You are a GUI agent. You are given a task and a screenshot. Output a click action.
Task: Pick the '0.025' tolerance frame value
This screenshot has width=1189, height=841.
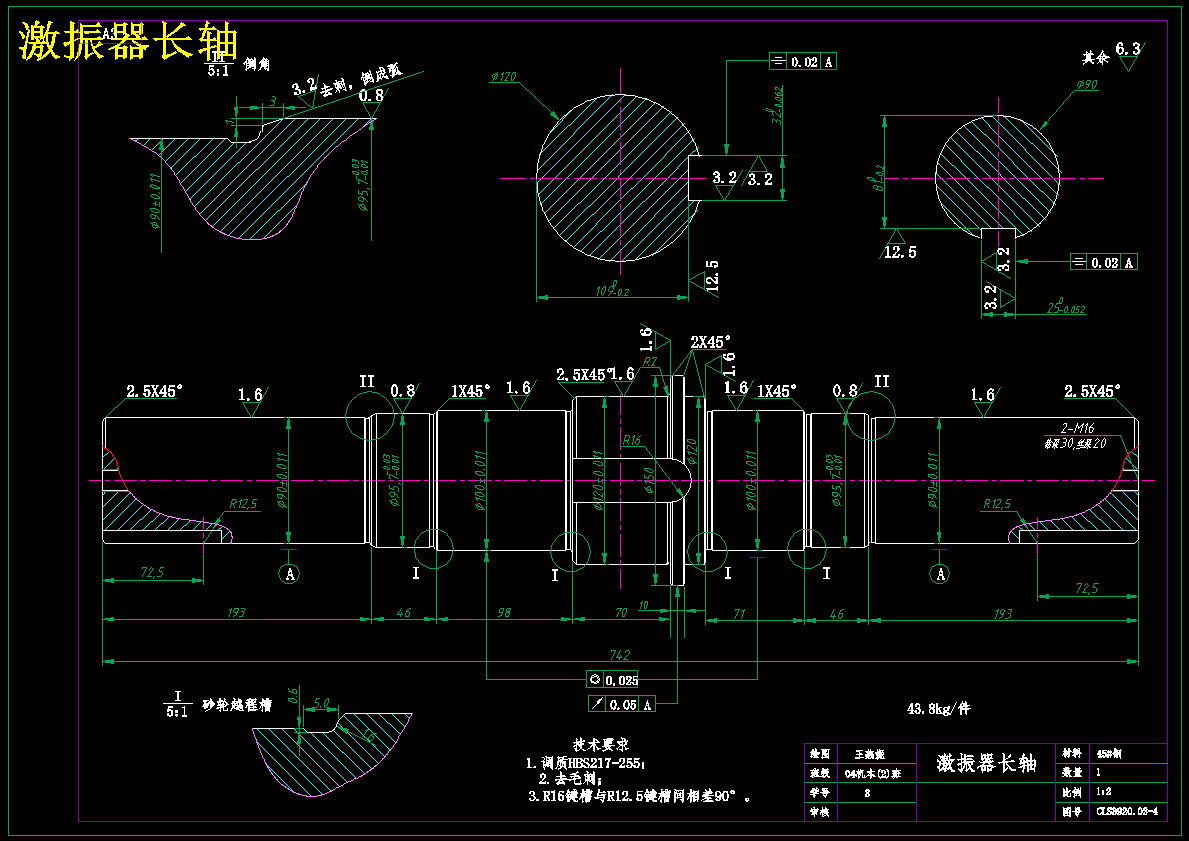pyautogui.click(x=622, y=680)
